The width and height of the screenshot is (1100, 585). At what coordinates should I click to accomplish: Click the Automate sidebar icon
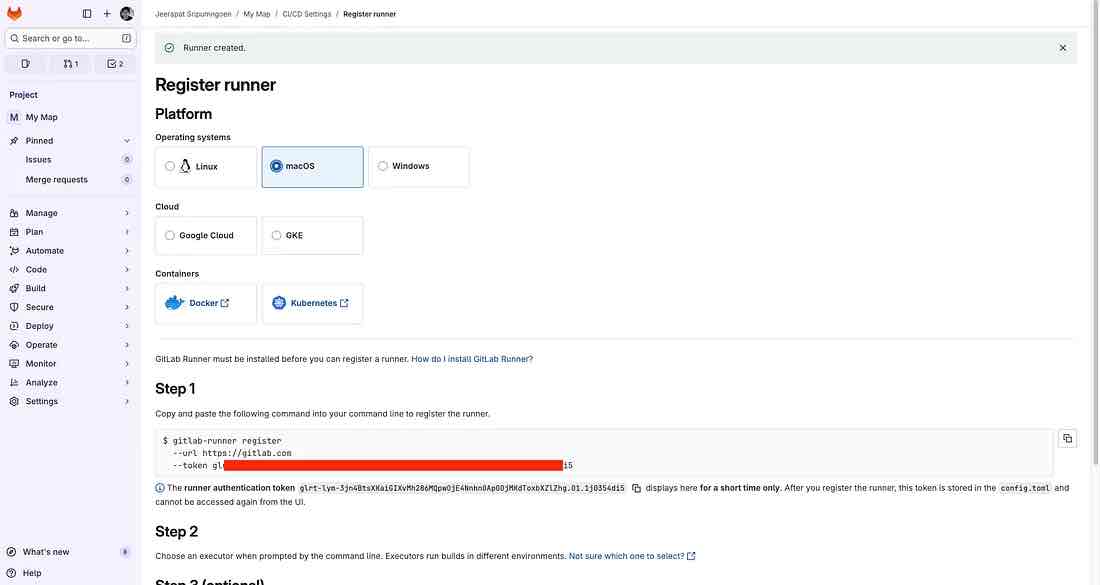click(14, 251)
